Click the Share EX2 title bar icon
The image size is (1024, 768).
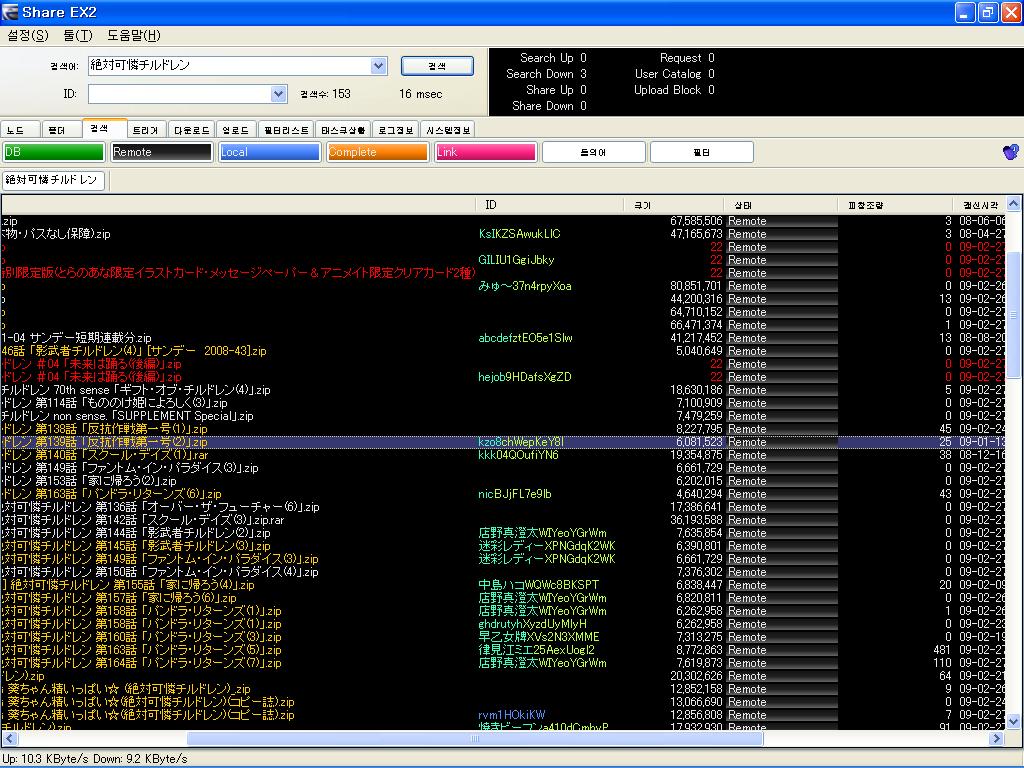click(10, 12)
